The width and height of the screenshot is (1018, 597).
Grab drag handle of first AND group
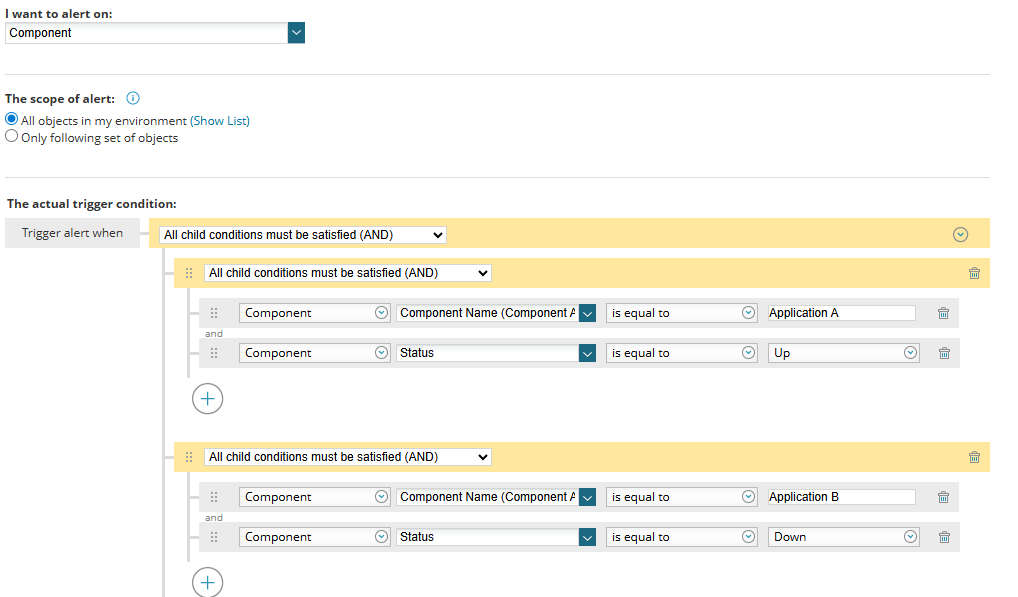click(189, 273)
